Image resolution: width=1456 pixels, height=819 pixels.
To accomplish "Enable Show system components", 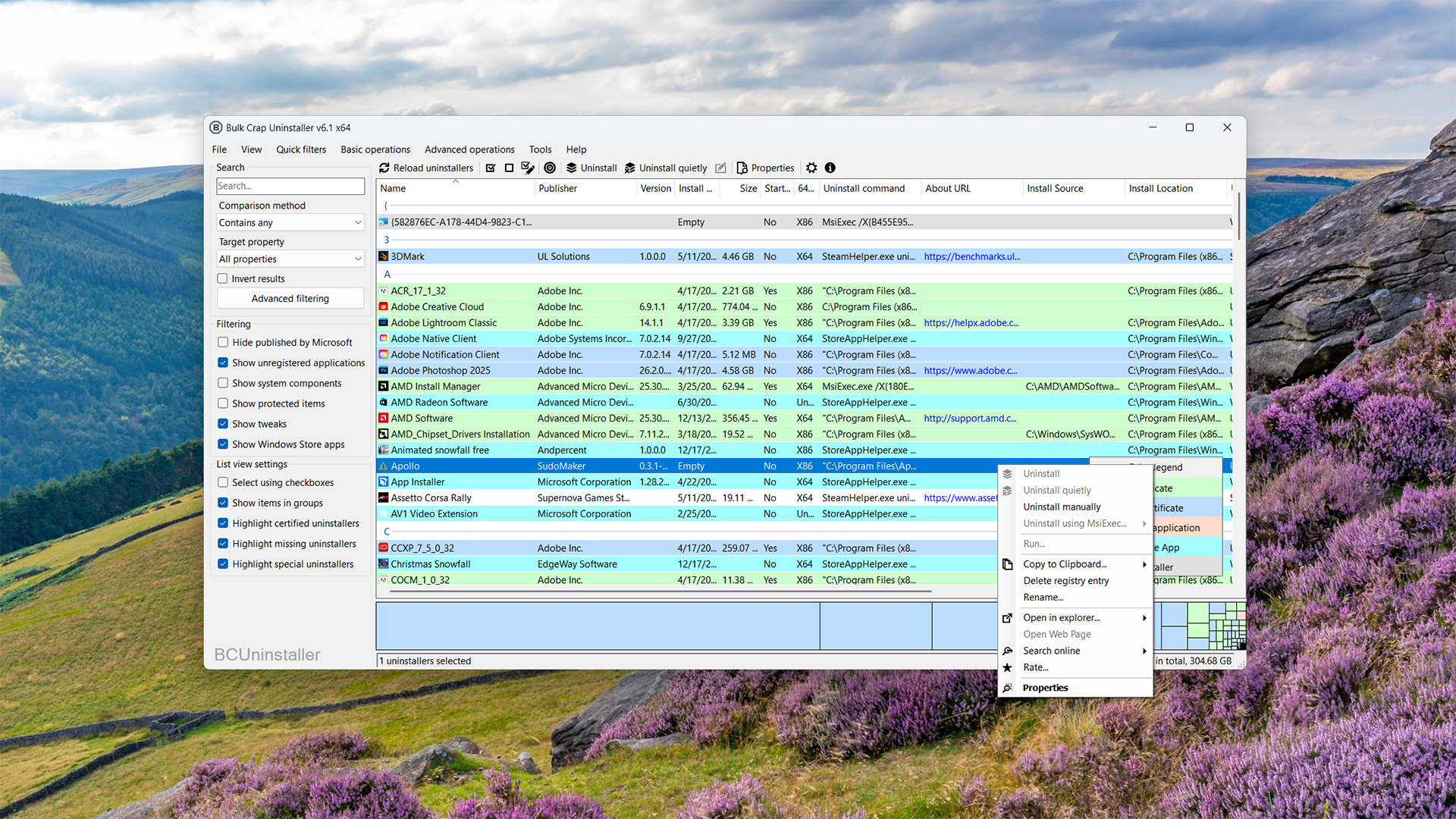I will coord(223,383).
